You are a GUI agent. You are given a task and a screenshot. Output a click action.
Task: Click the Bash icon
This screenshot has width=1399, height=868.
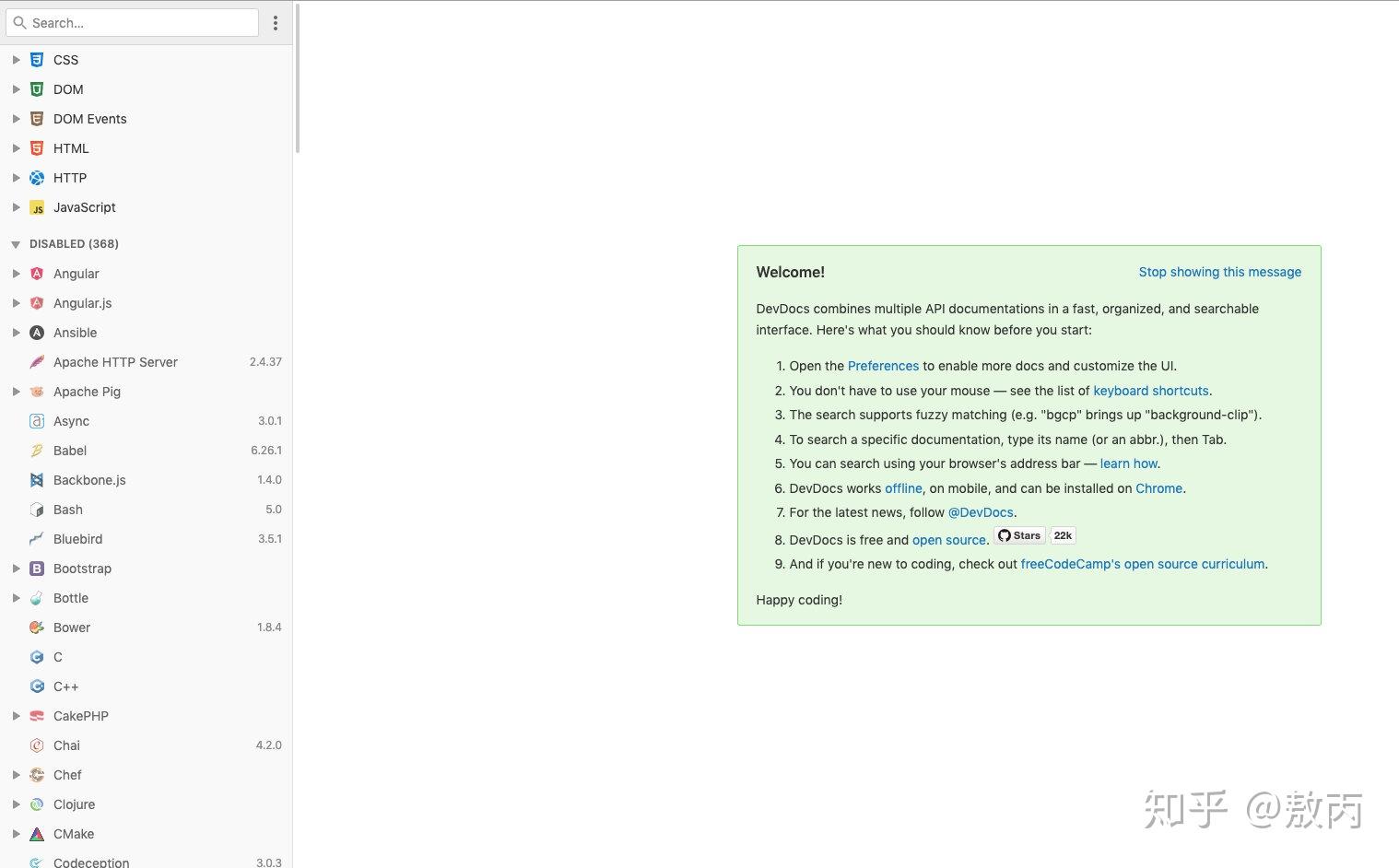click(x=37, y=510)
